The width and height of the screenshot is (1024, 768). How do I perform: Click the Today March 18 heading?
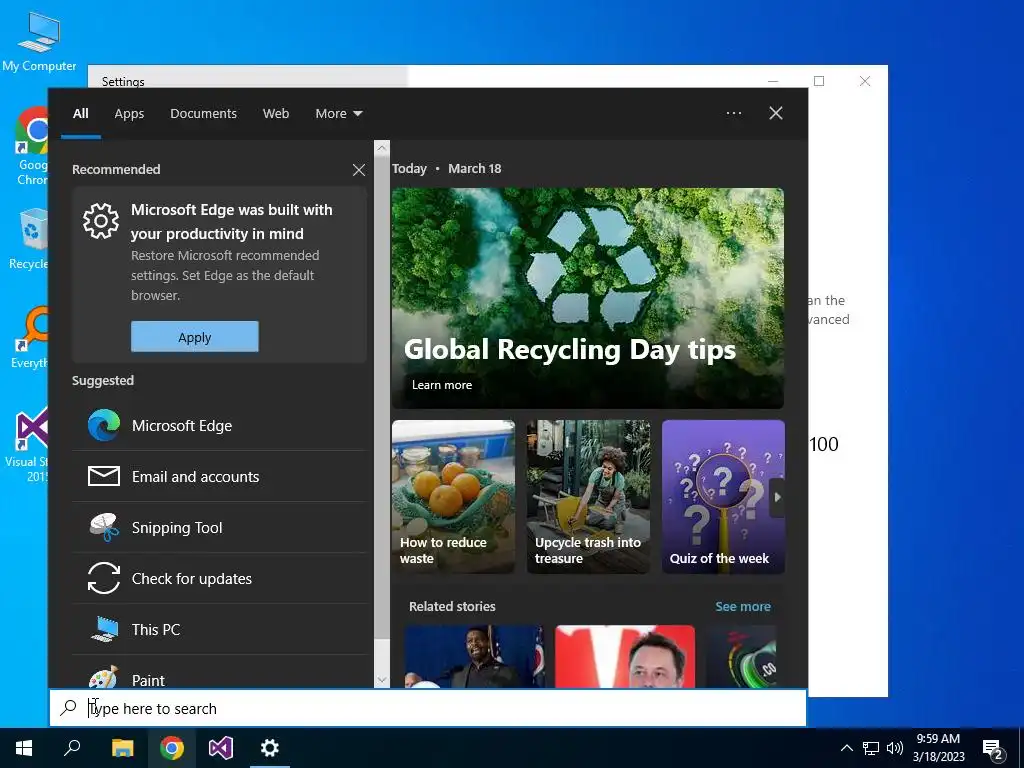point(447,168)
